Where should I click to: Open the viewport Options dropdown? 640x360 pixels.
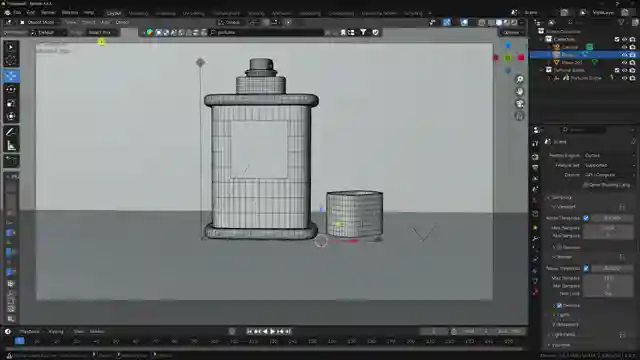coord(511,33)
